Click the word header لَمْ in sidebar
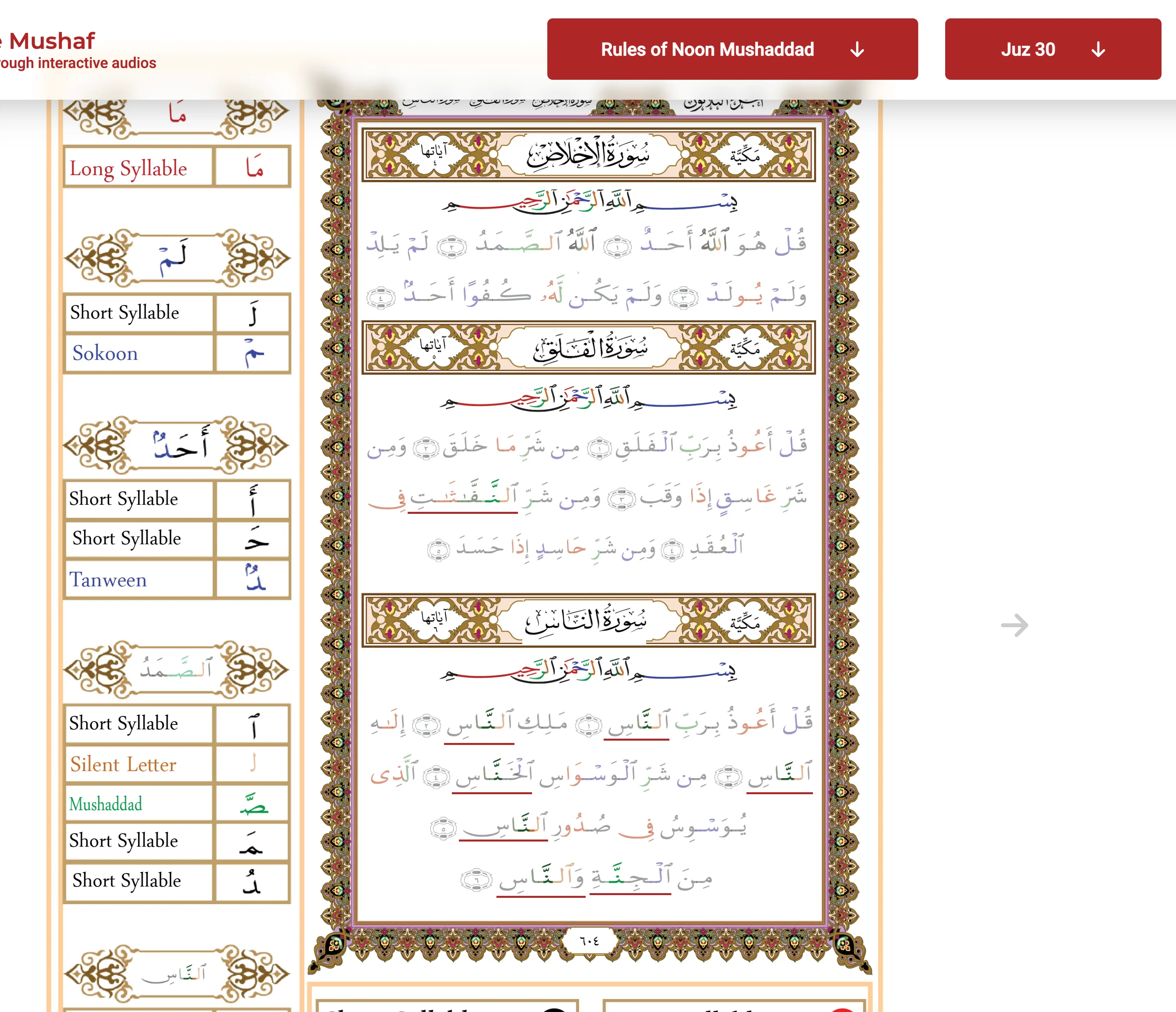The width and height of the screenshot is (1176, 1012). click(x=176, y=259)
